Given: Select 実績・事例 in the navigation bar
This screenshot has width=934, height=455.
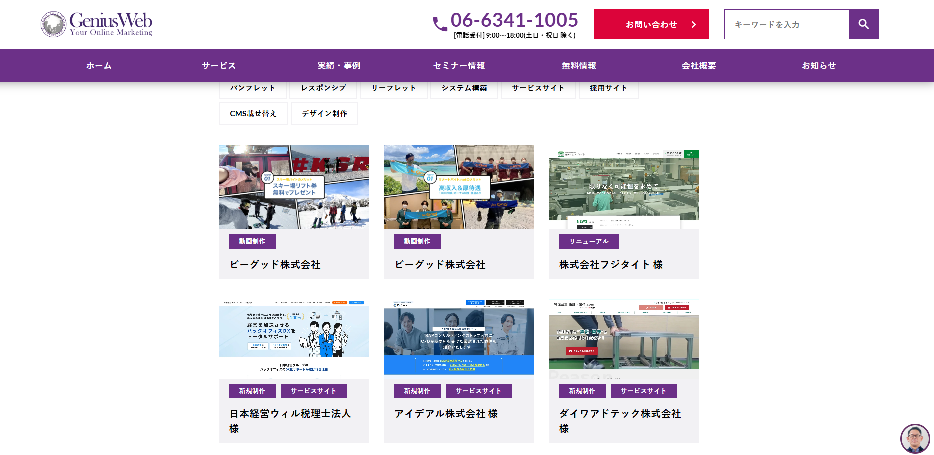Looking at the screenshot, I should tap(339, 65).
